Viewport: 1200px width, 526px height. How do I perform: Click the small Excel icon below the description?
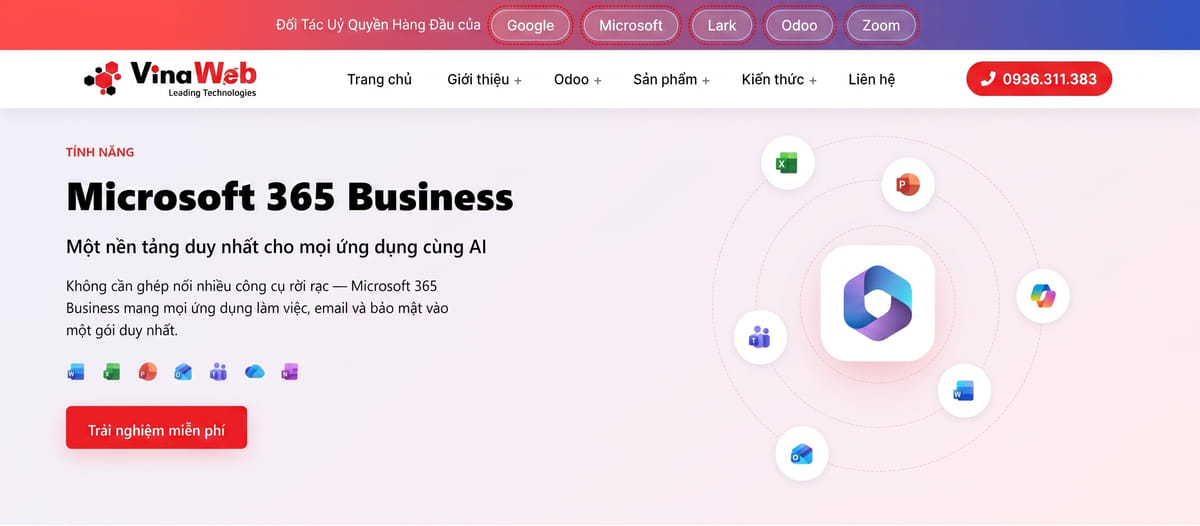pyautogui.click(x=112, y=372)
